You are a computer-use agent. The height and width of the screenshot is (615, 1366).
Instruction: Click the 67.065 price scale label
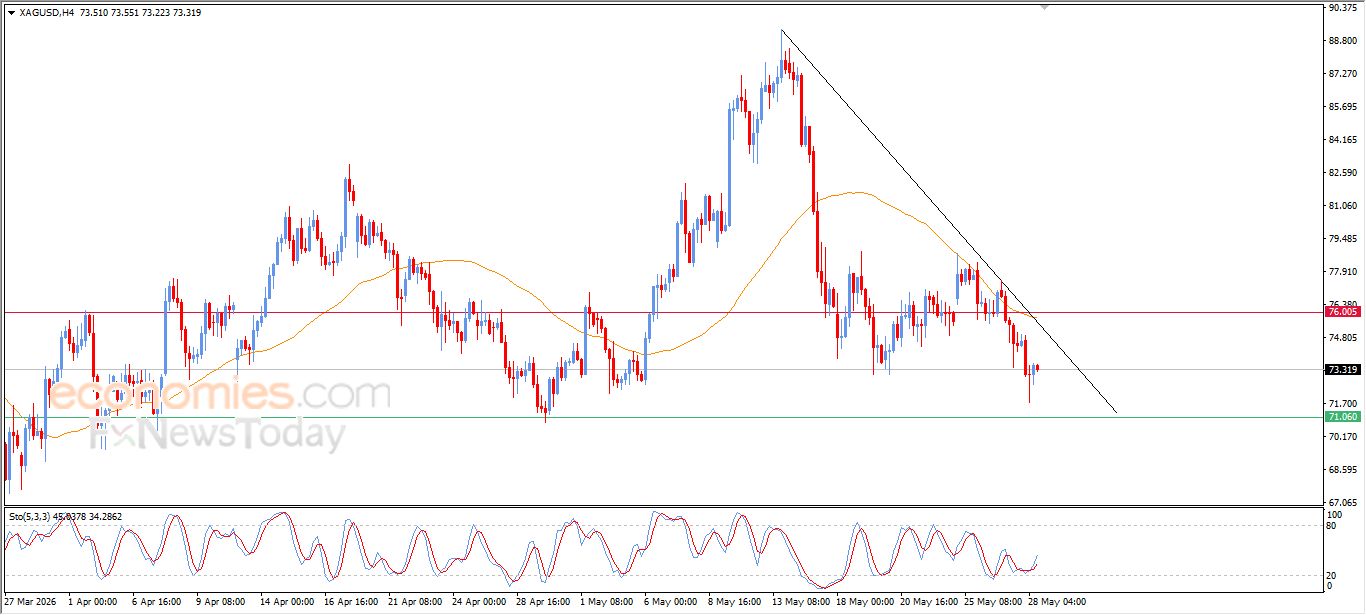tap(1342, 503)
